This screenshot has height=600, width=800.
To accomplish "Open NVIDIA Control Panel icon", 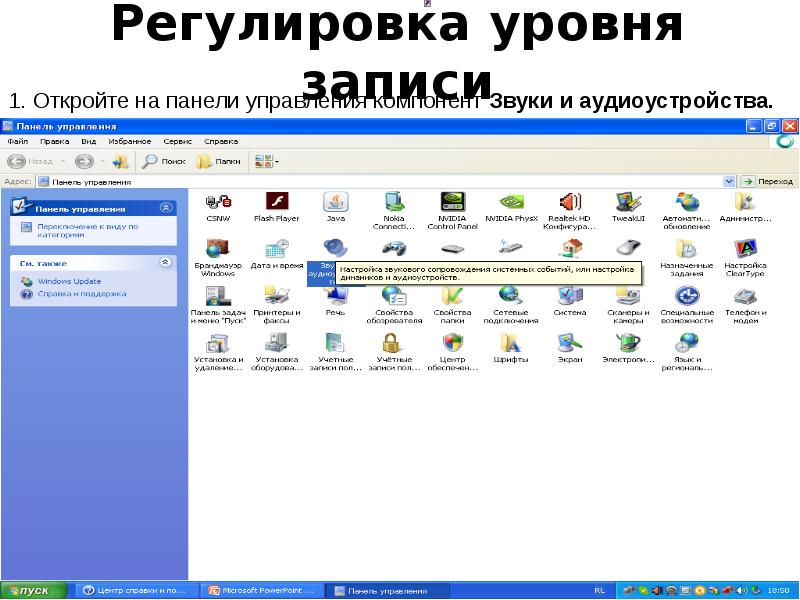I will click(453, 211).
